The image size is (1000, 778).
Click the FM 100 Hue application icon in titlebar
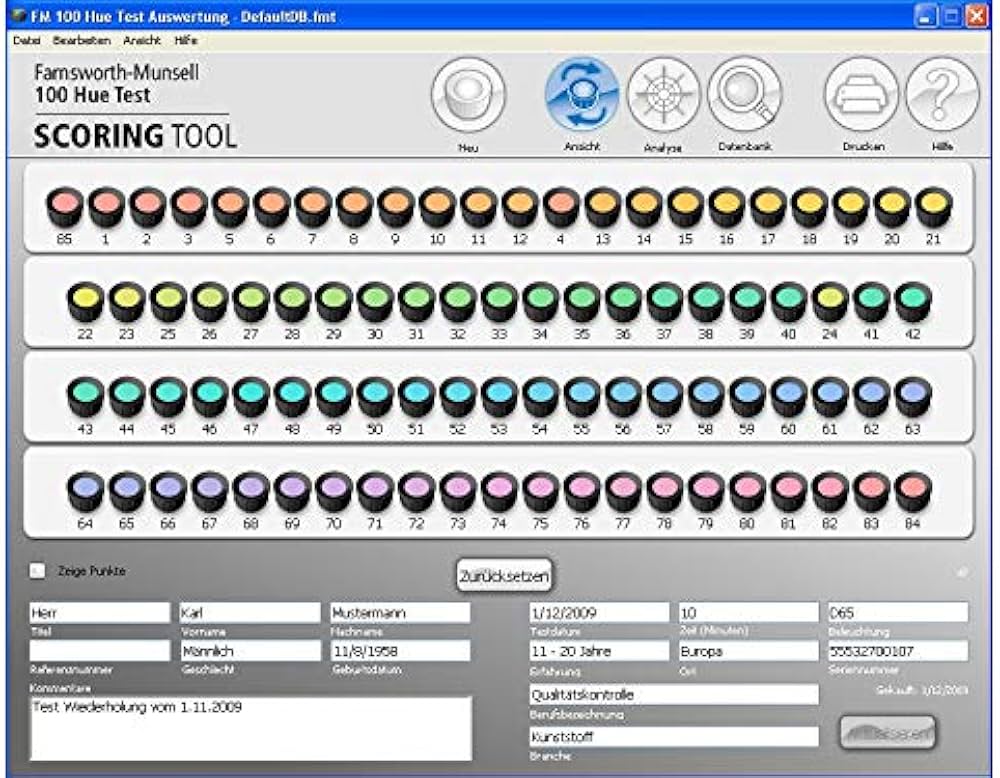tap(18, 15)
